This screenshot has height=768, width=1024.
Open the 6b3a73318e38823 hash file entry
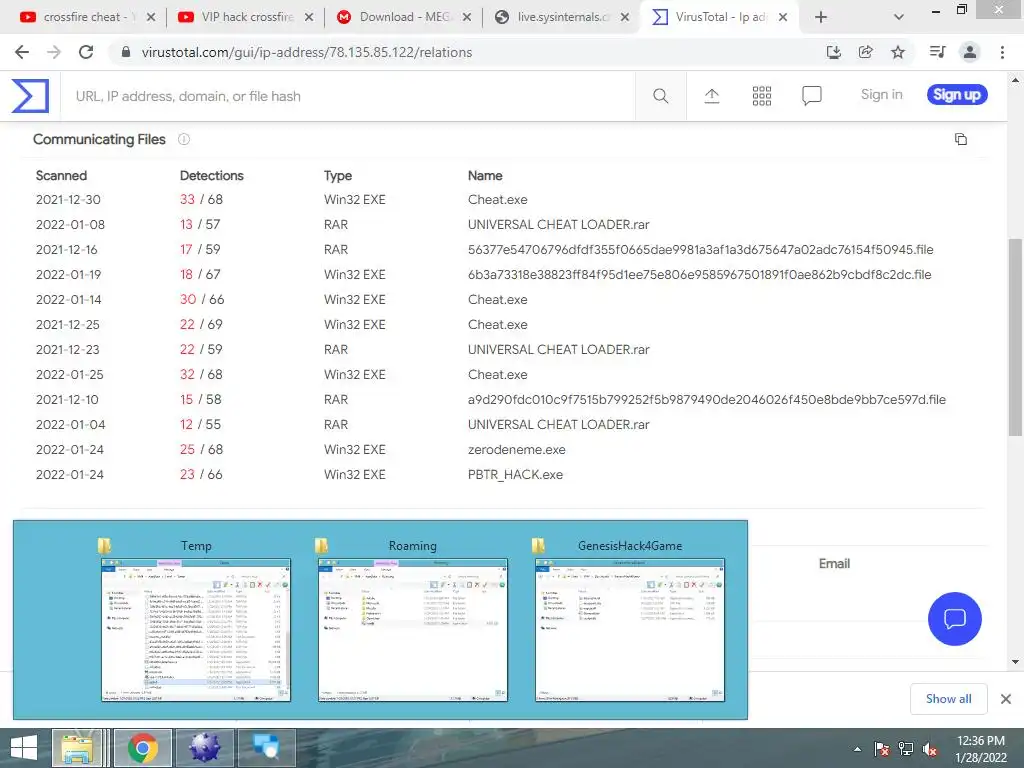pyautogui.click(x=699, y=274)
